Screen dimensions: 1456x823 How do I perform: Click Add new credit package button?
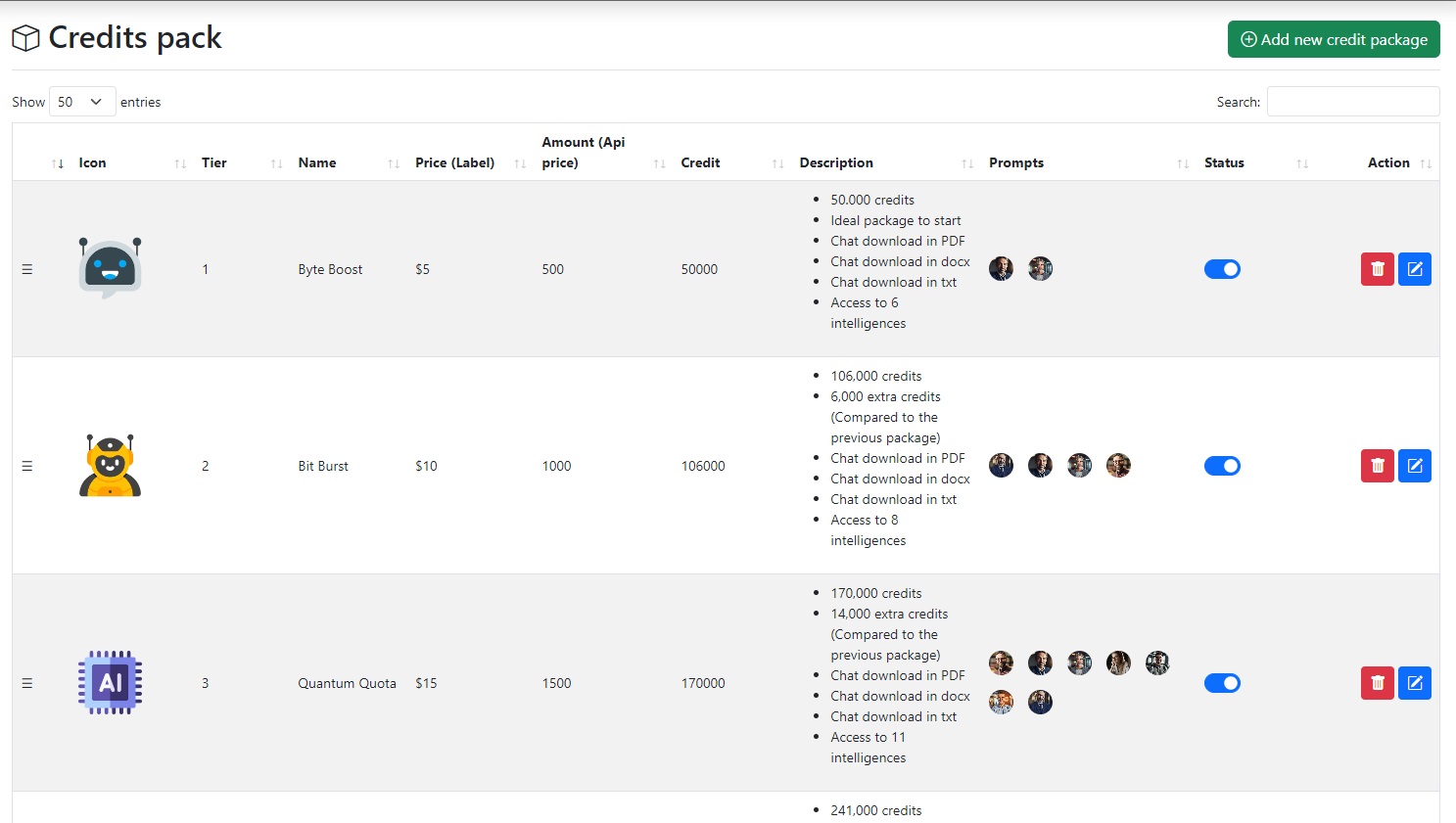pos(1333,39)
